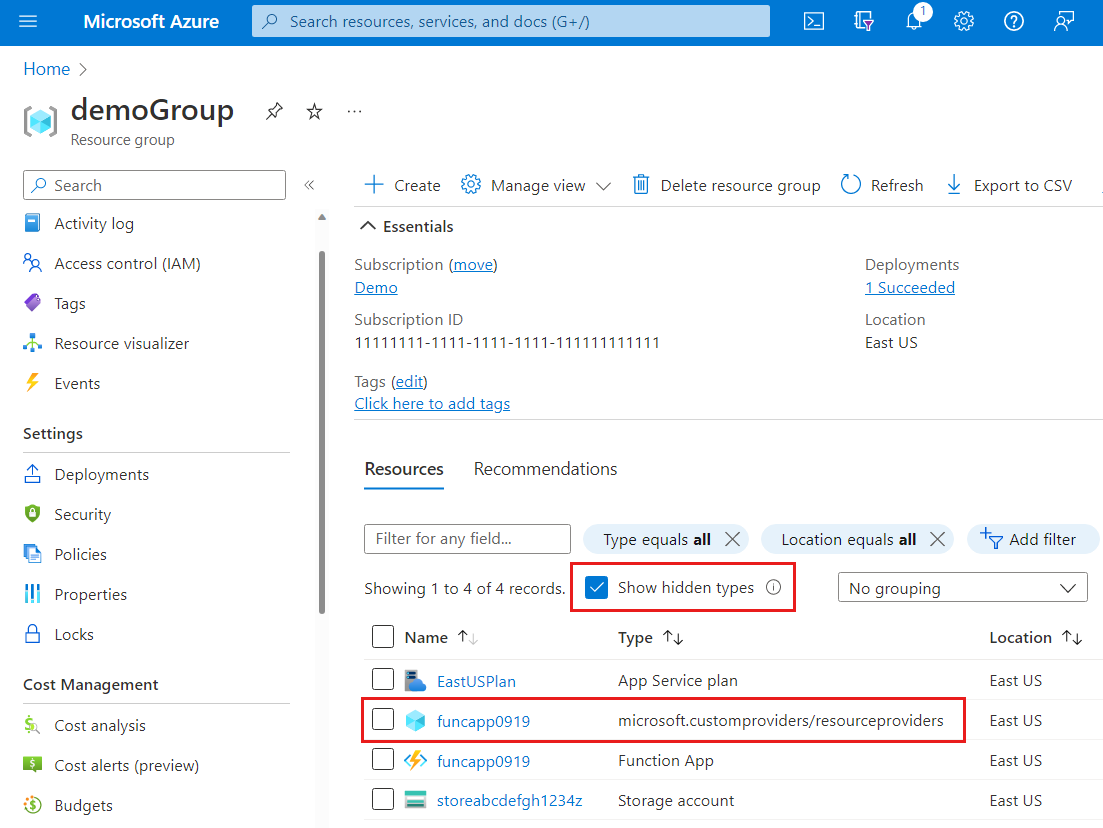Open Azure notifications bell
Image resolution: width=1103 pixels, height=828 pixels.
click(x=913, y=20)
